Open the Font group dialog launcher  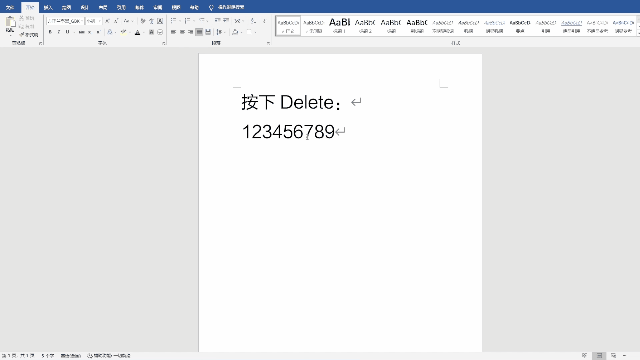click(x=164, y=43)
